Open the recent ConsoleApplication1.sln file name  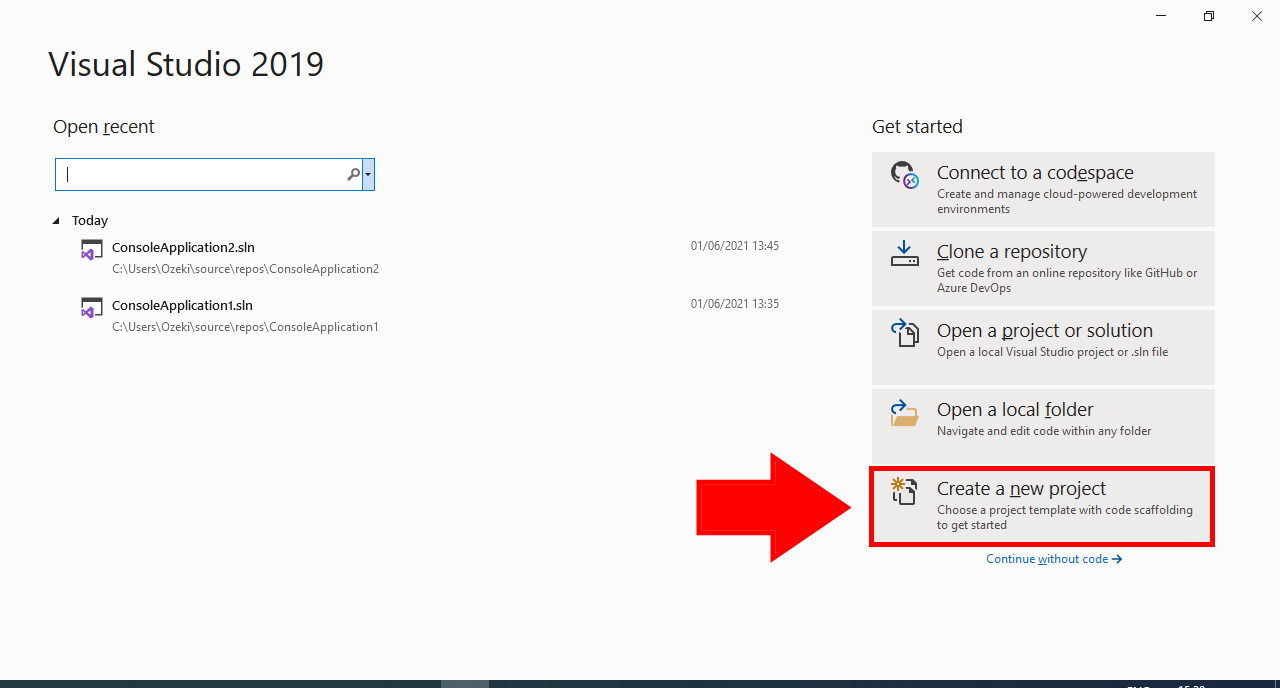(182, 305)
